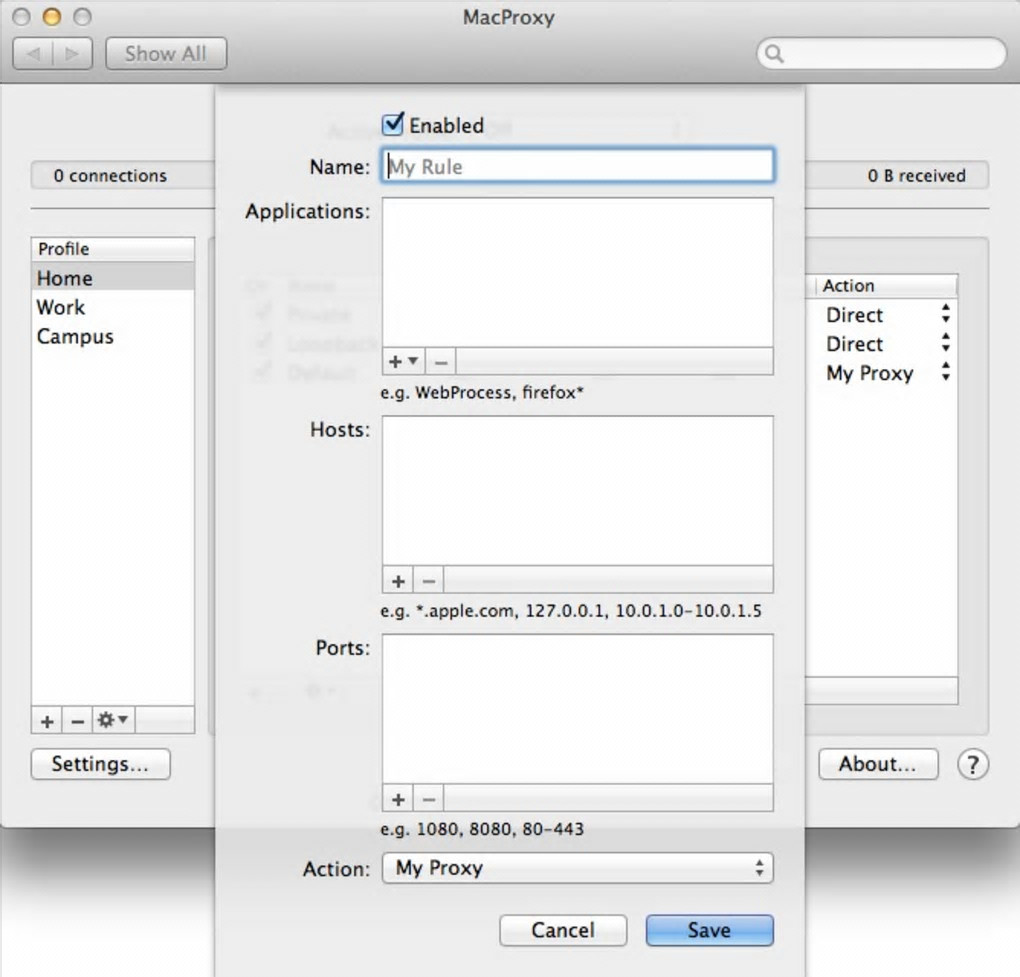The width and height of the screenshot is (1020, 977).
Task: Open help with the question mark button
Action: [x=973, y=764]
